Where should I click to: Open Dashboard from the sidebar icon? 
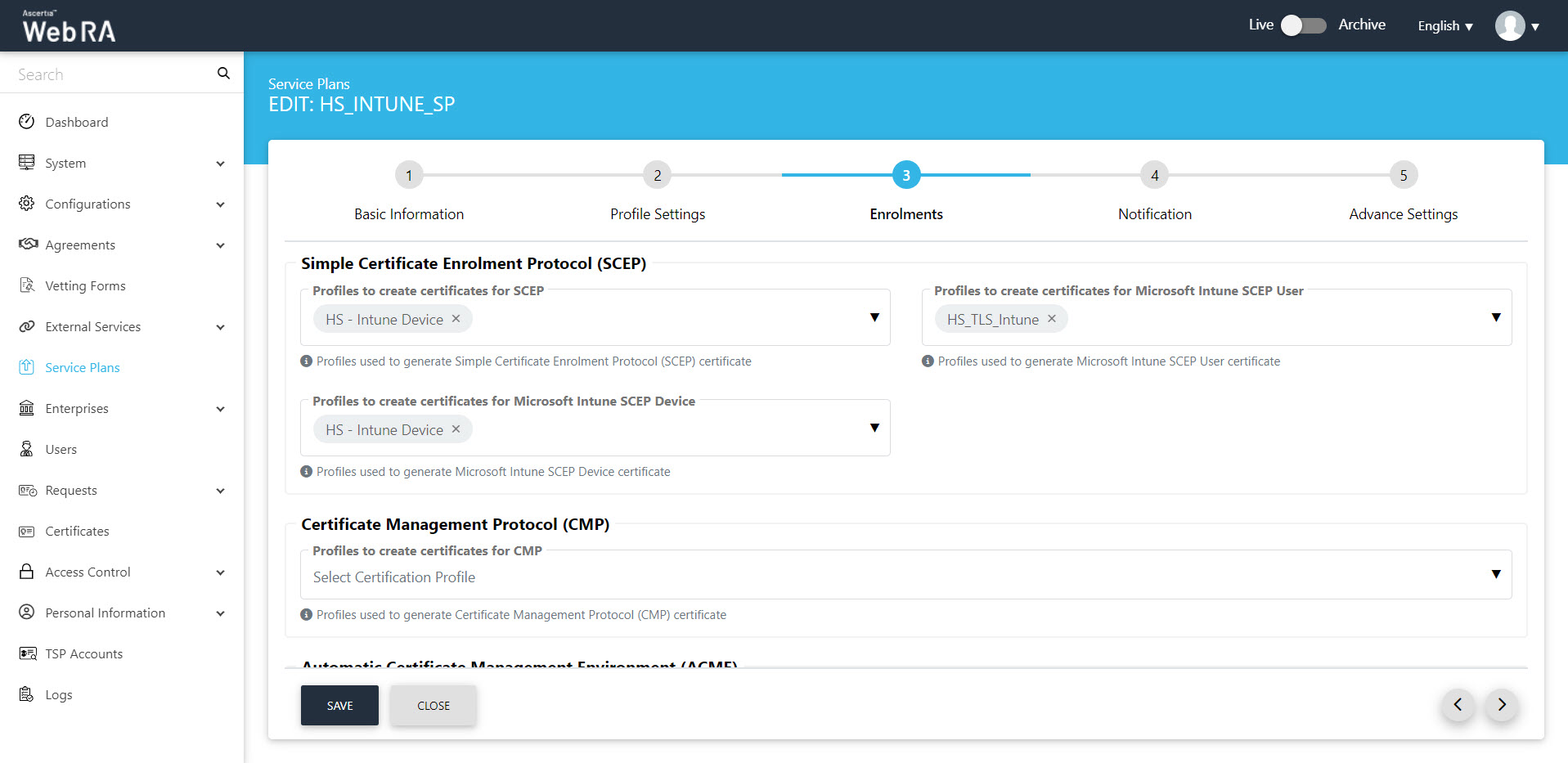point(27,122)
